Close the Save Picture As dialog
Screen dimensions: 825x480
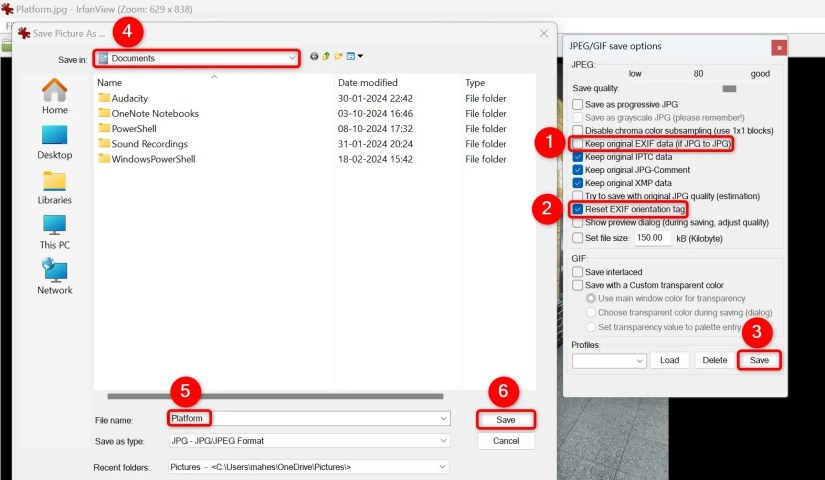[x=544, y=34]
